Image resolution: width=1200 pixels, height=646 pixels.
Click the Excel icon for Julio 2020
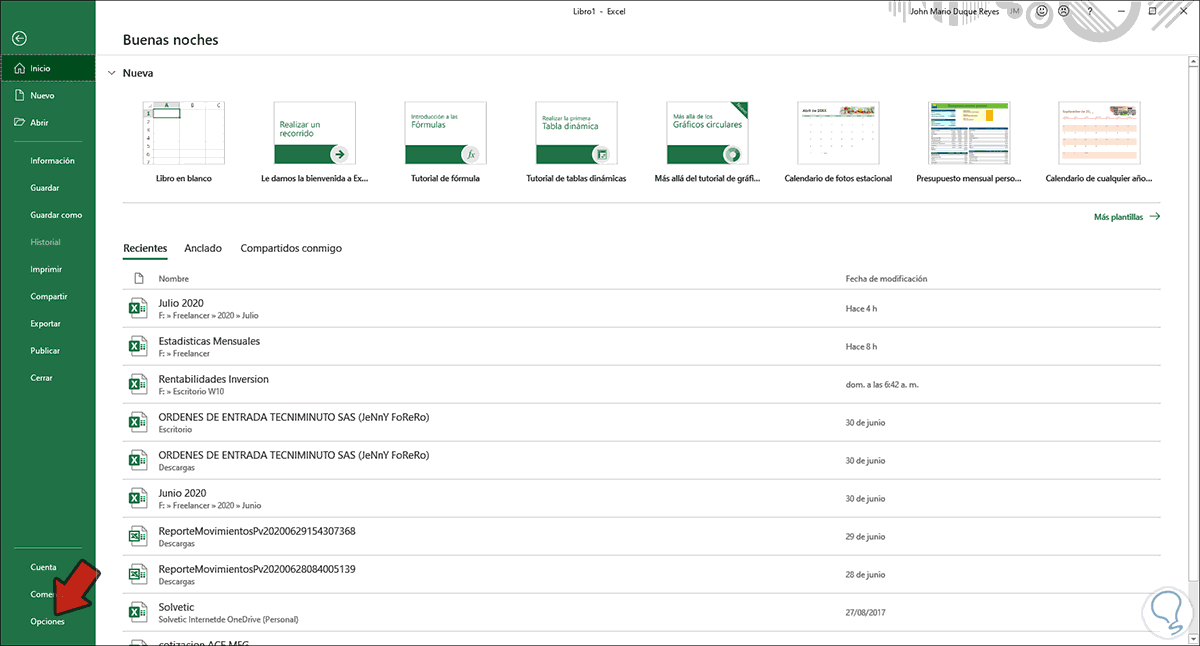[x=138, y=308]
